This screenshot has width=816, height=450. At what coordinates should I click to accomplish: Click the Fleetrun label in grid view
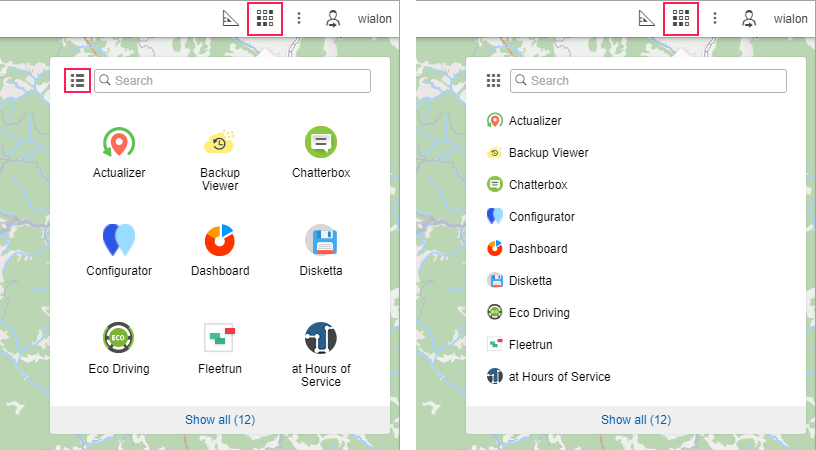pos(220,369)
